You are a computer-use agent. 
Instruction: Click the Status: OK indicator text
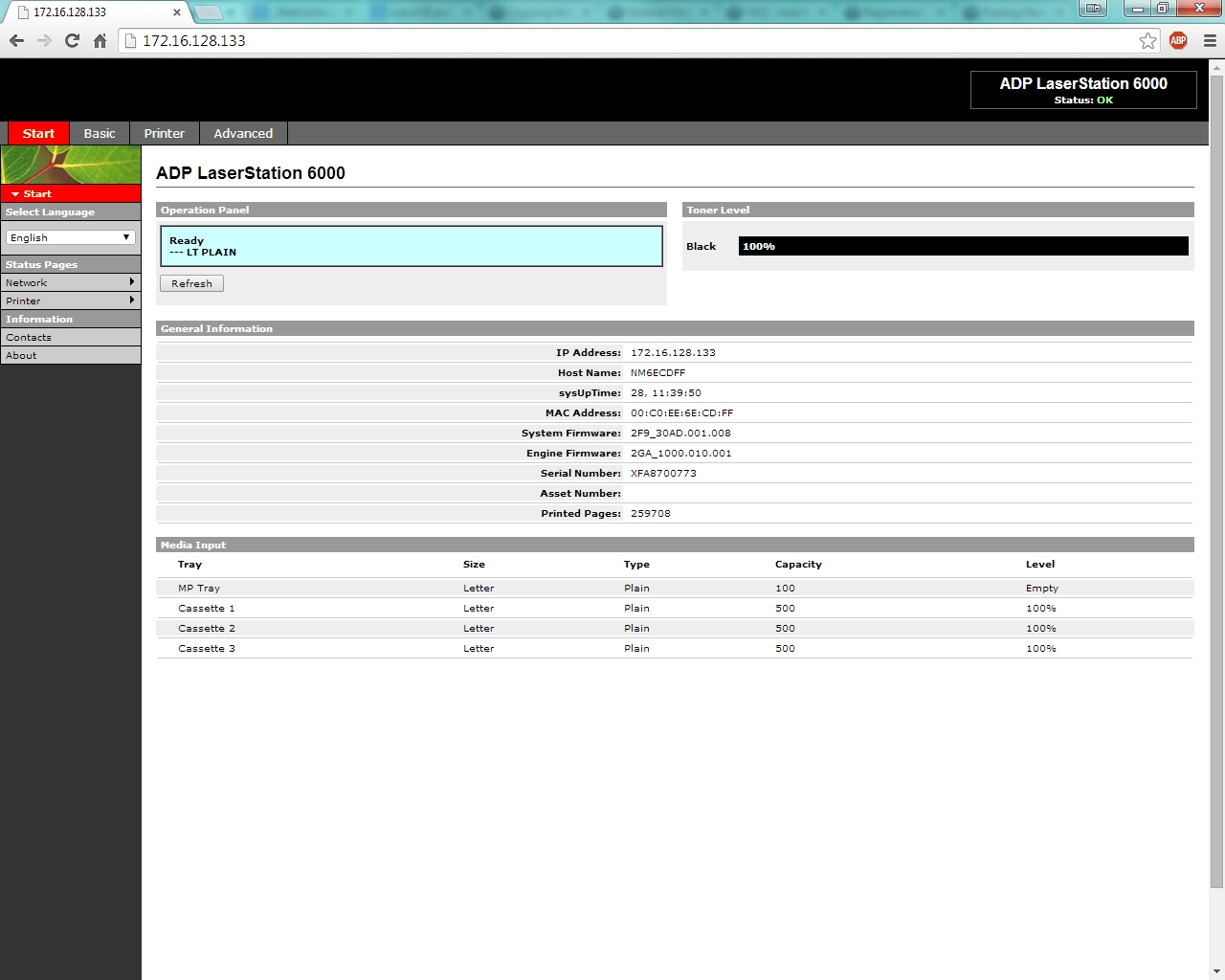click(x=1083, y=100)
